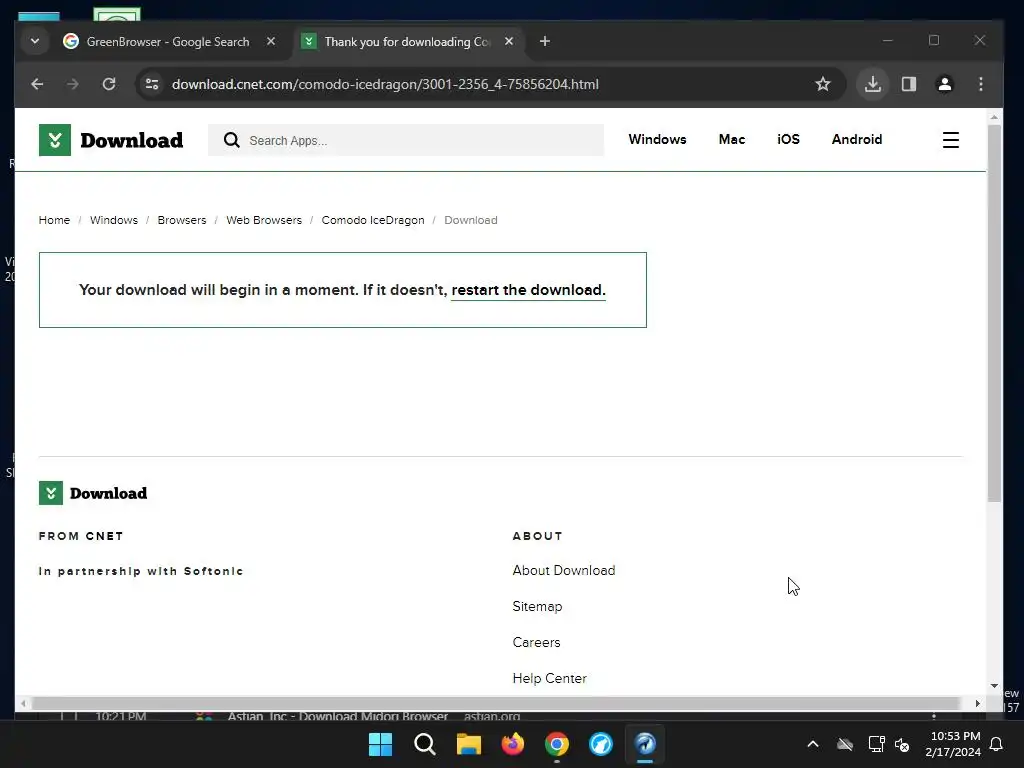This screenshot has width=1024, height=768.
Task: Open Browsers breadcrumb link
Action: click(182, 220)
